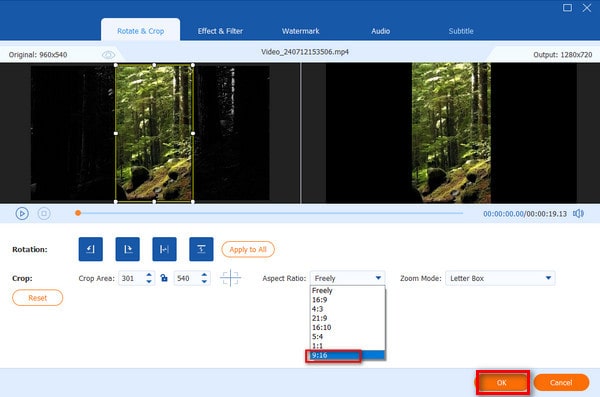The height and width of the screenshot is (397, 600).
Task: Click the playback timeline track
Action: click(270, 213)
